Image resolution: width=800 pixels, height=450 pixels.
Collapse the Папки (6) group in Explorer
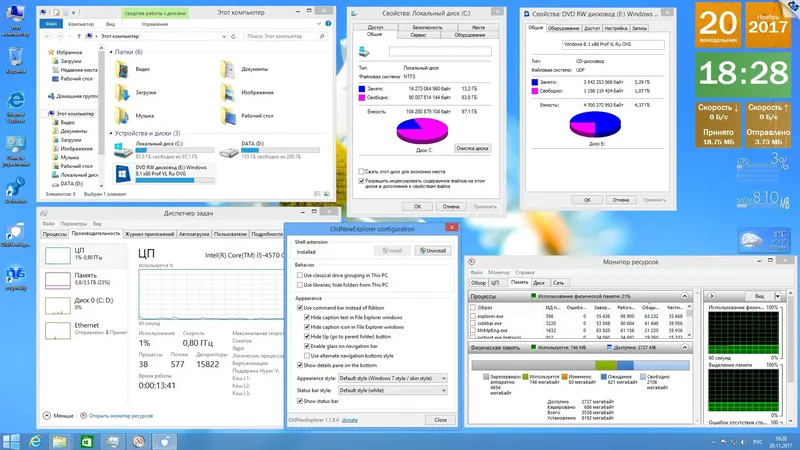111,52
